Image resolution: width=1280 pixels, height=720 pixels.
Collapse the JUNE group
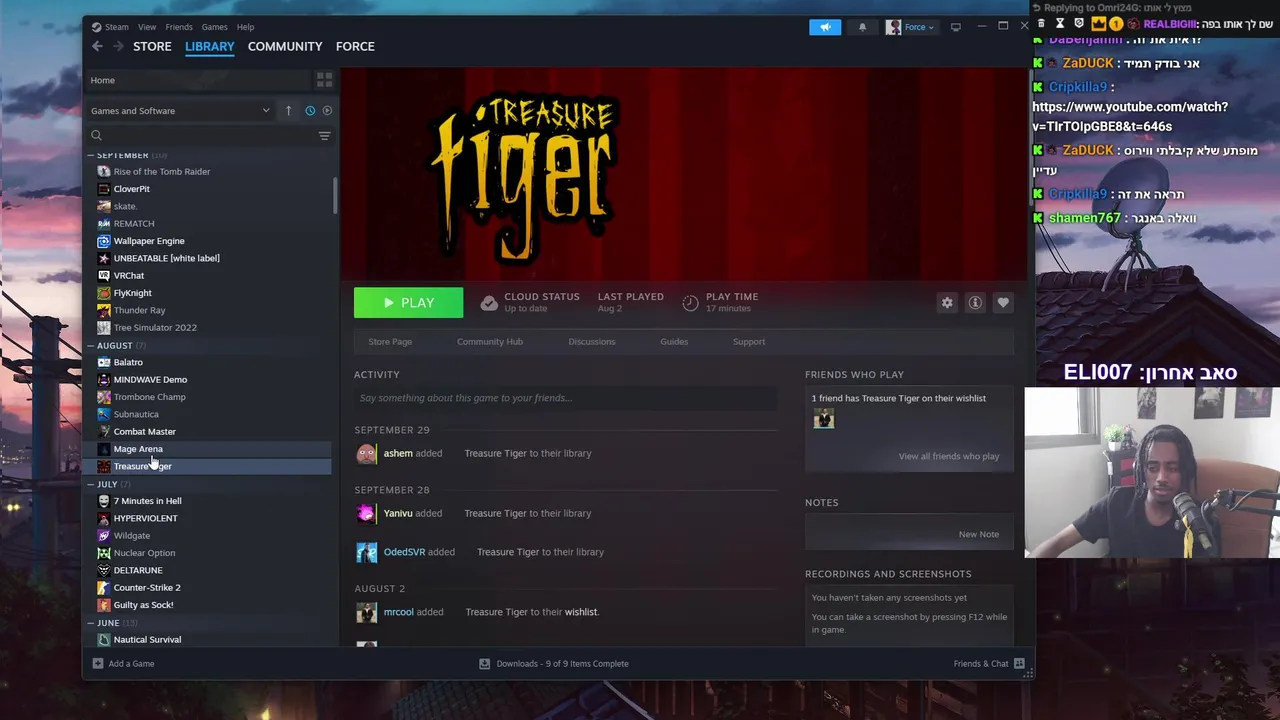point(91,623)
